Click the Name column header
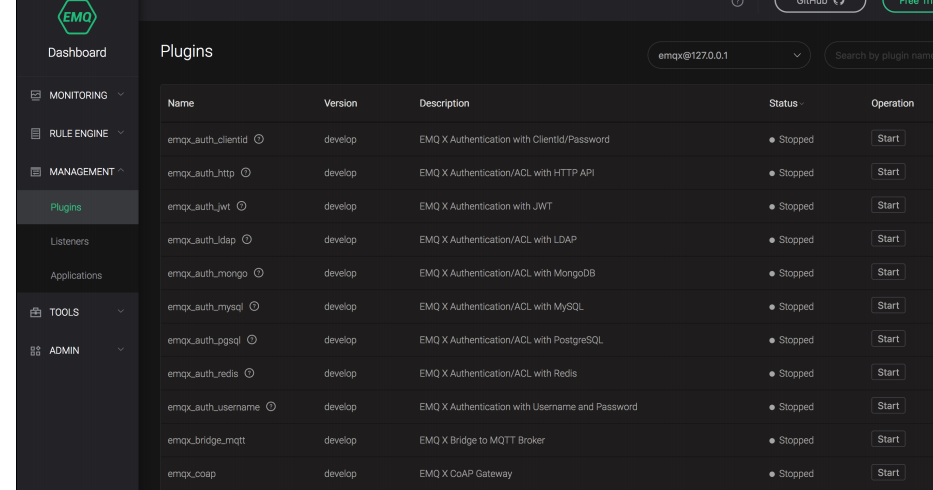Viewport: 933px width, 490px height. point(181,103)
